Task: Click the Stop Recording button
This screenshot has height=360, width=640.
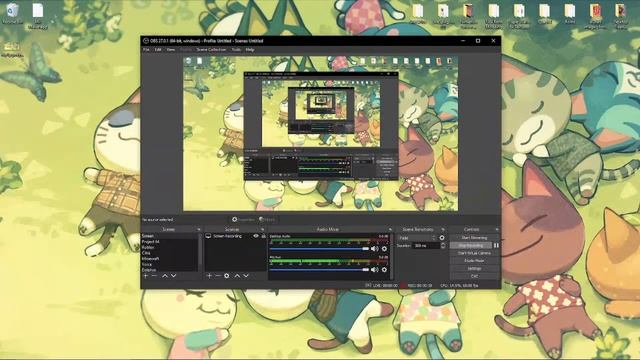Action: click(471, 245)
